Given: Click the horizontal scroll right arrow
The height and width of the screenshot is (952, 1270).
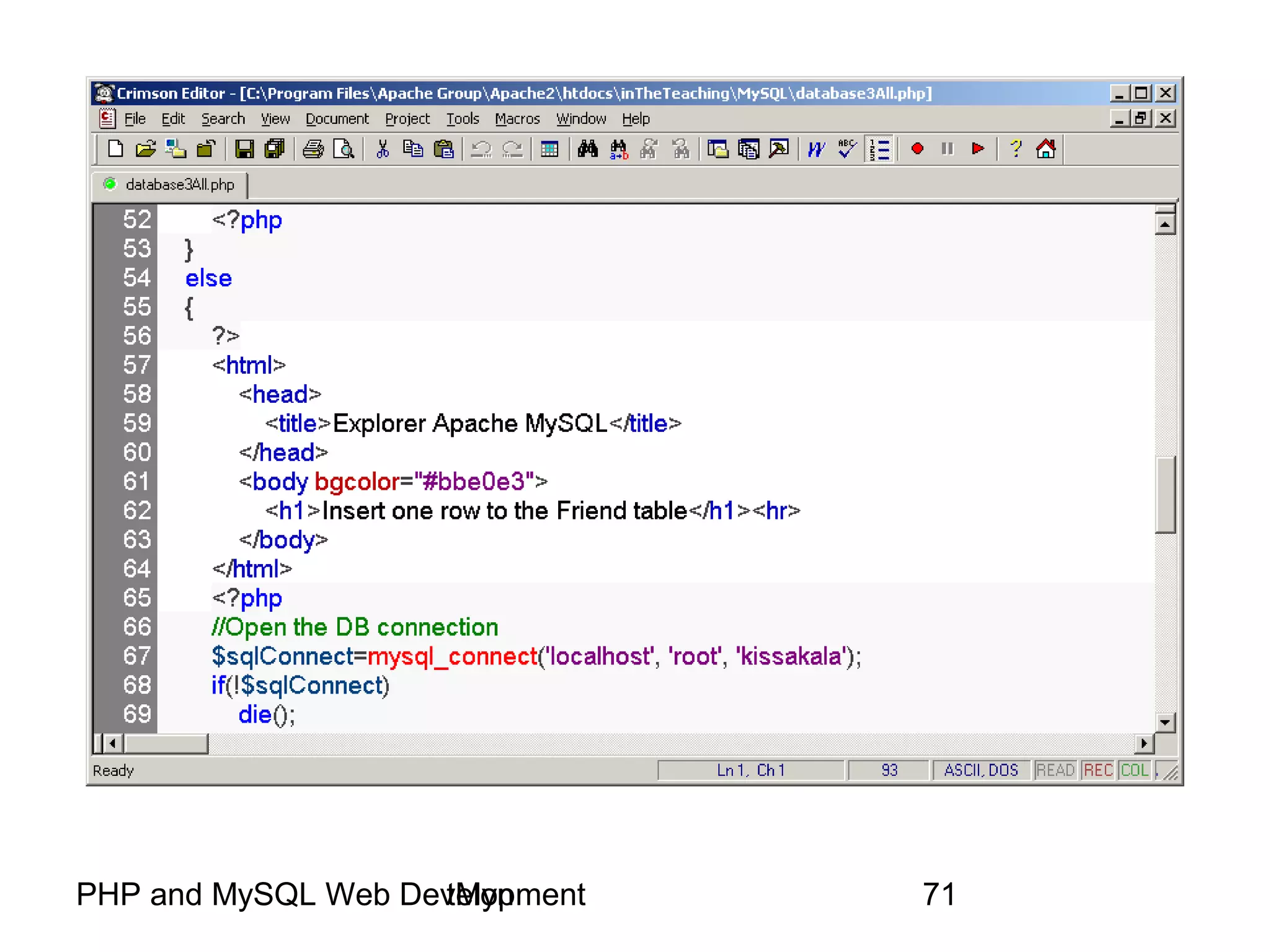Looking at the screenshot, I should coord(1143,743).
